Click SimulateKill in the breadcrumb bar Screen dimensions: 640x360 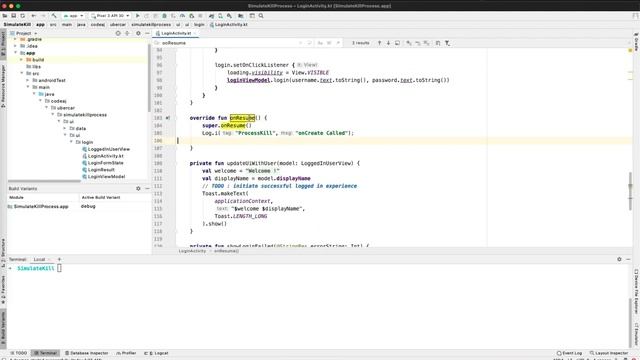pyautogui.click(x=17, y=24)
